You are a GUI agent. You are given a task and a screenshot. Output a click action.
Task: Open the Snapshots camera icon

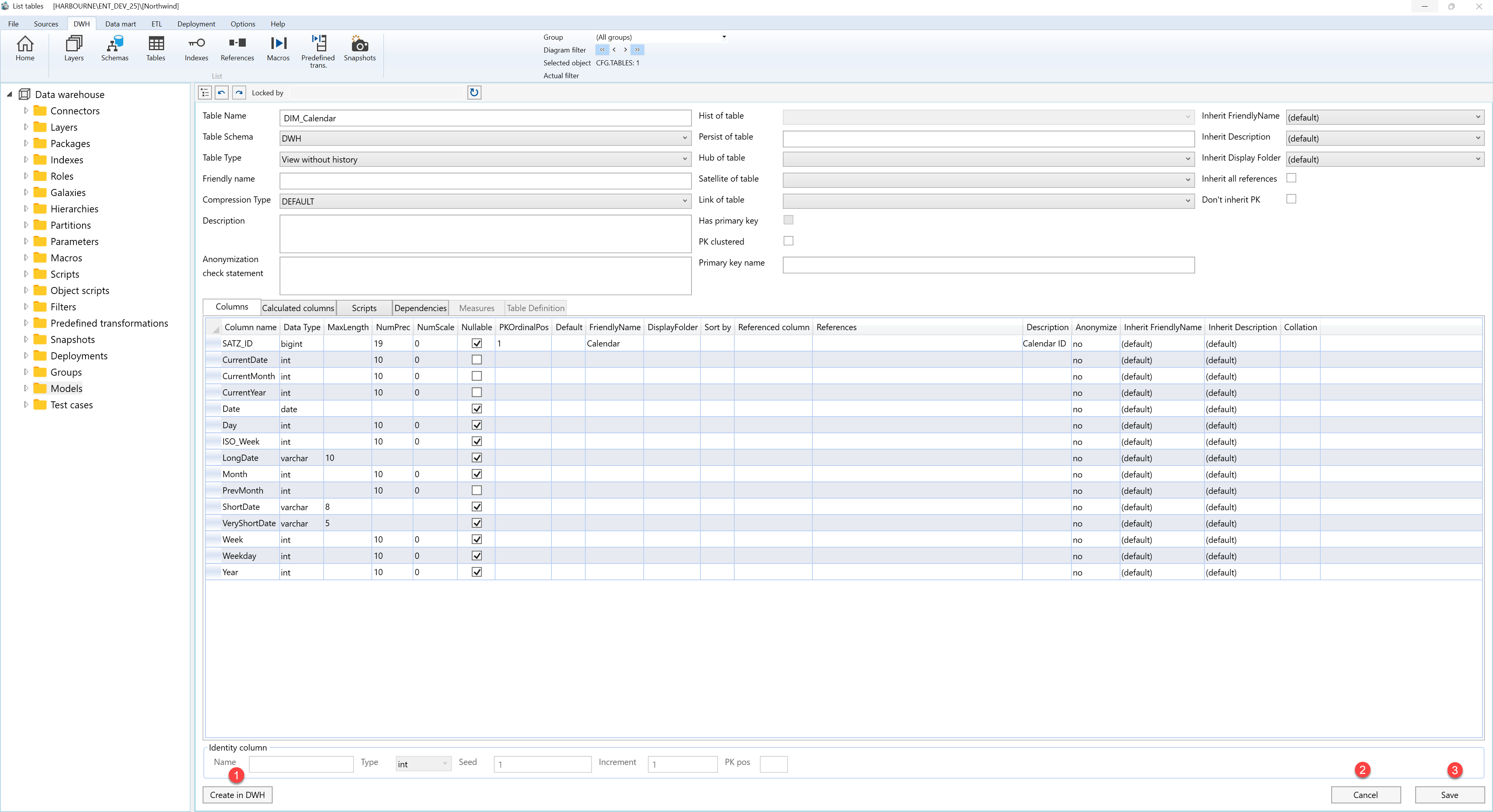(x=360, y=48)
